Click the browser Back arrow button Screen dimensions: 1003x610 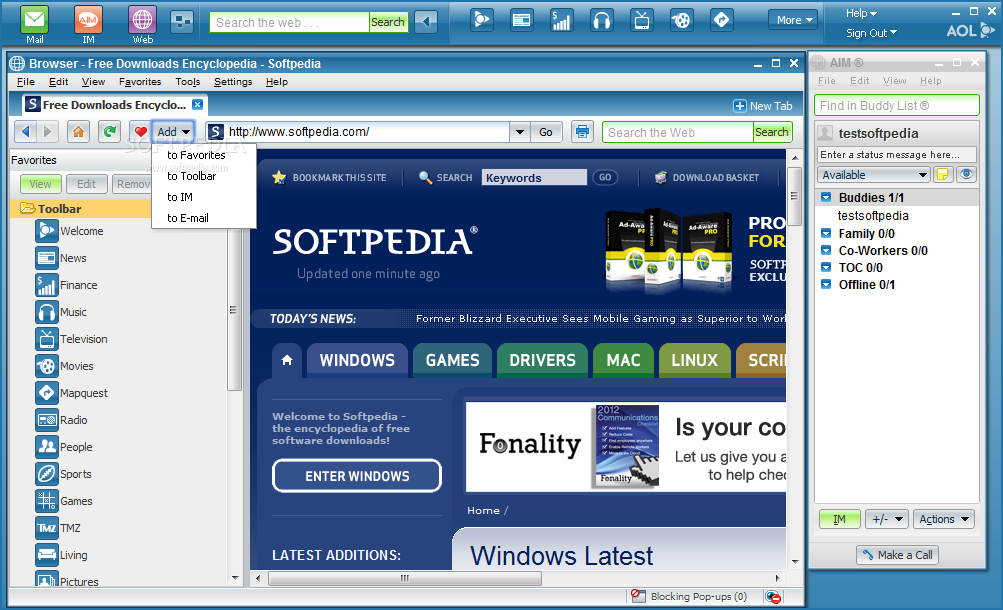(x=26, y=132)
